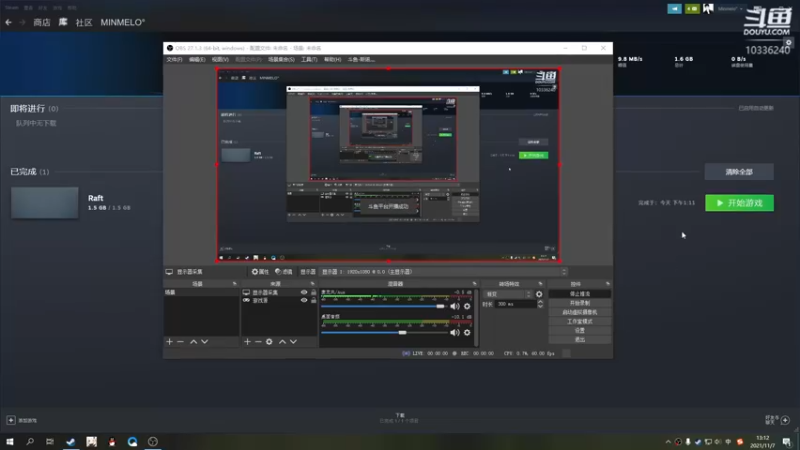
Task: Open settings from OBS controls
Action: tap(580, 330)
